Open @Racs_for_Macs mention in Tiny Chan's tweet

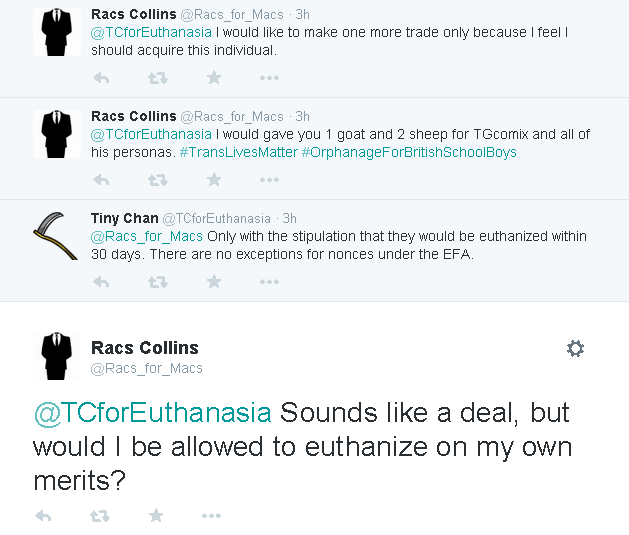pyautogui.click(x=146, y=237)
